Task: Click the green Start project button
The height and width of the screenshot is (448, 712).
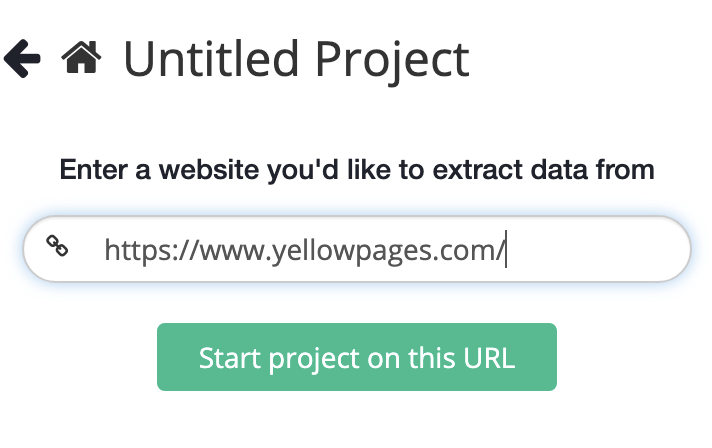Action: (357, 357)
